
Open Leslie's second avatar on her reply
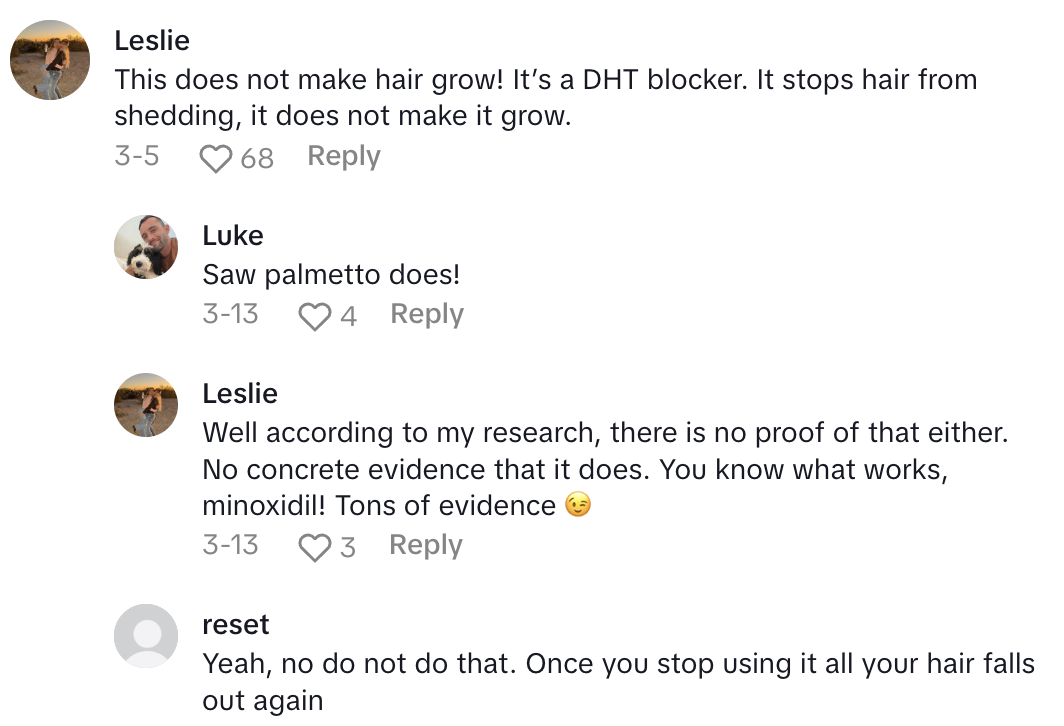[x=145, y=405]
